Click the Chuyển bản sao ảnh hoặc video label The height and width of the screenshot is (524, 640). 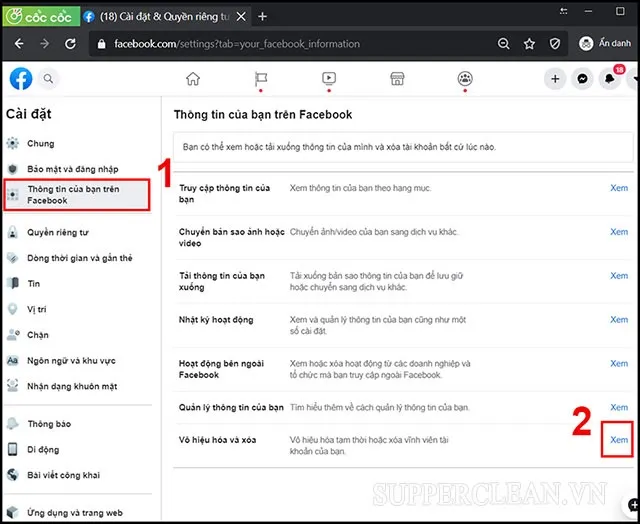(232, 238)
